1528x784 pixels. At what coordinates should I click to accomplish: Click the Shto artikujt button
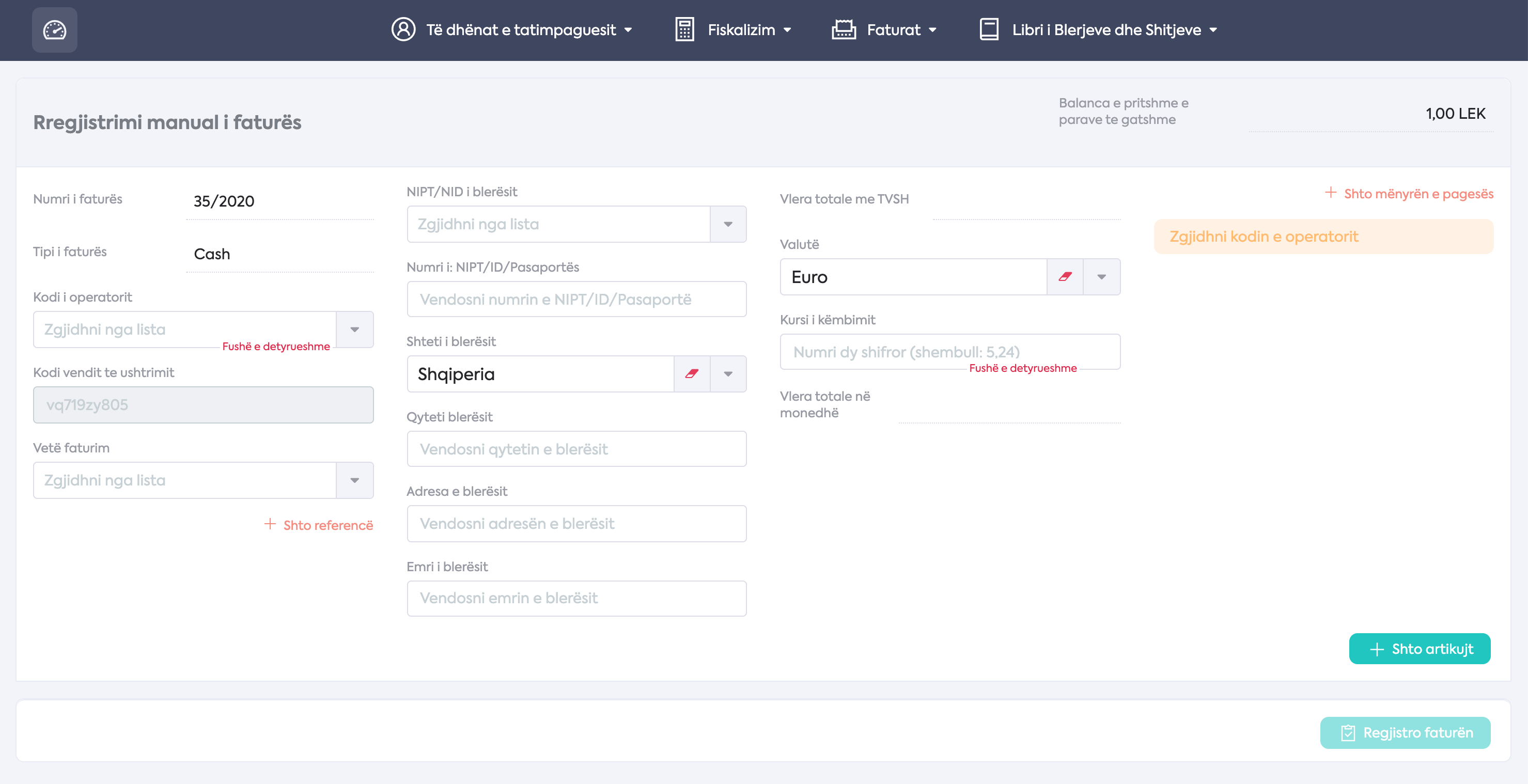point(1420,649)
